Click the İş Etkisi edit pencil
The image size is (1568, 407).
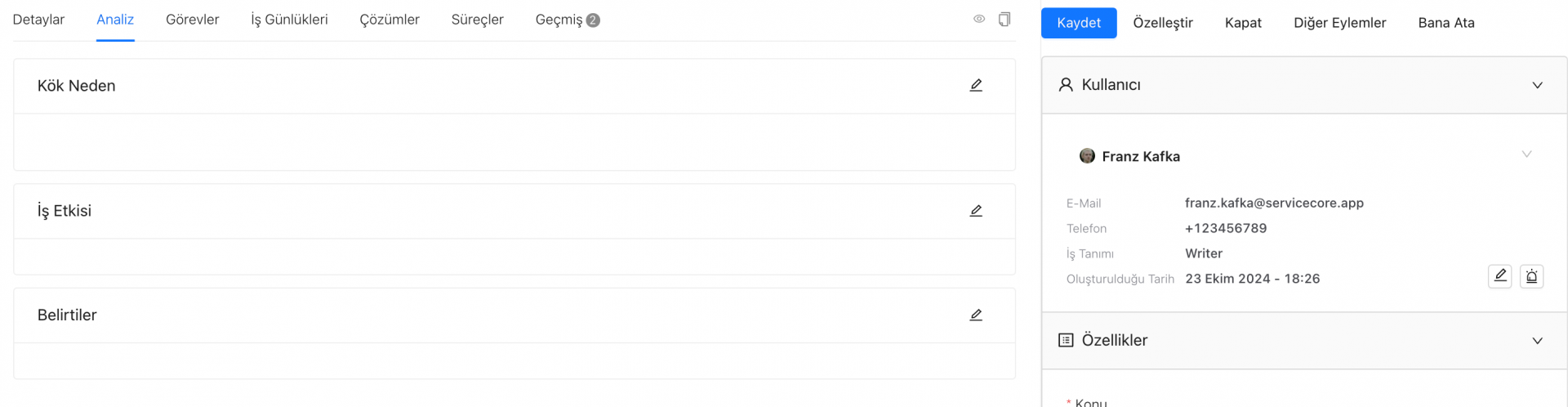[x=976, y=211]
